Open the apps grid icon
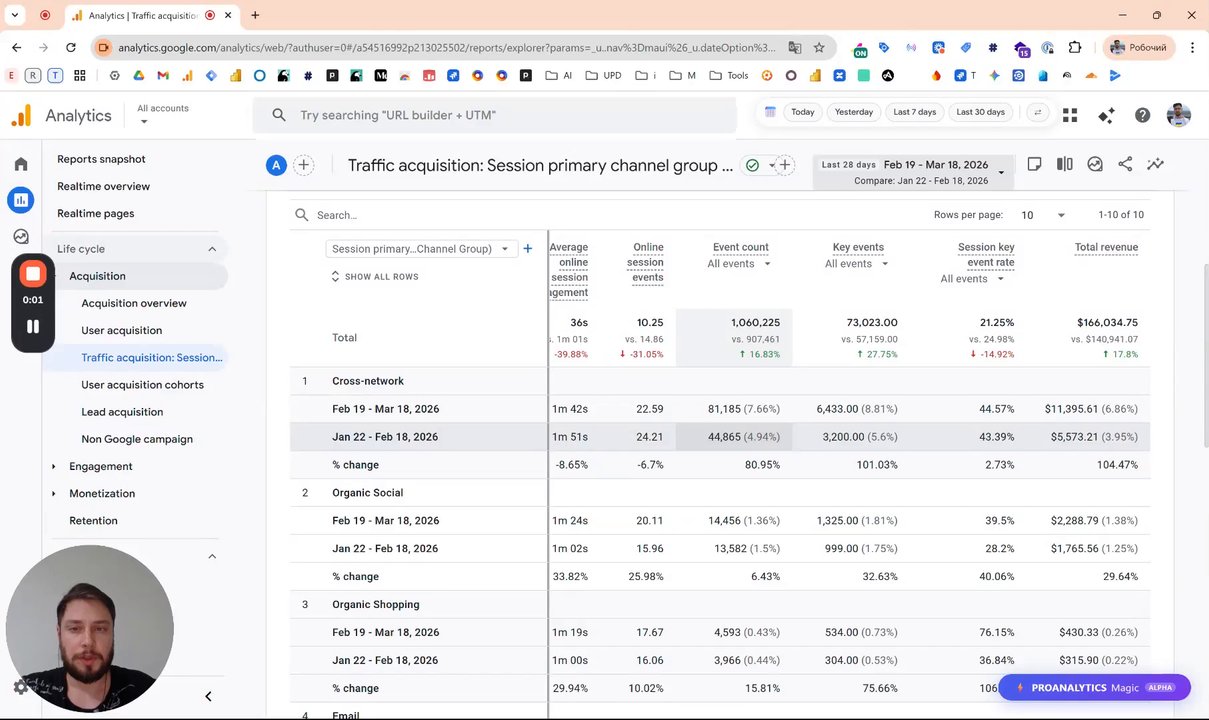This screenshot has width=1209, height=720. tap(1070, 115)
